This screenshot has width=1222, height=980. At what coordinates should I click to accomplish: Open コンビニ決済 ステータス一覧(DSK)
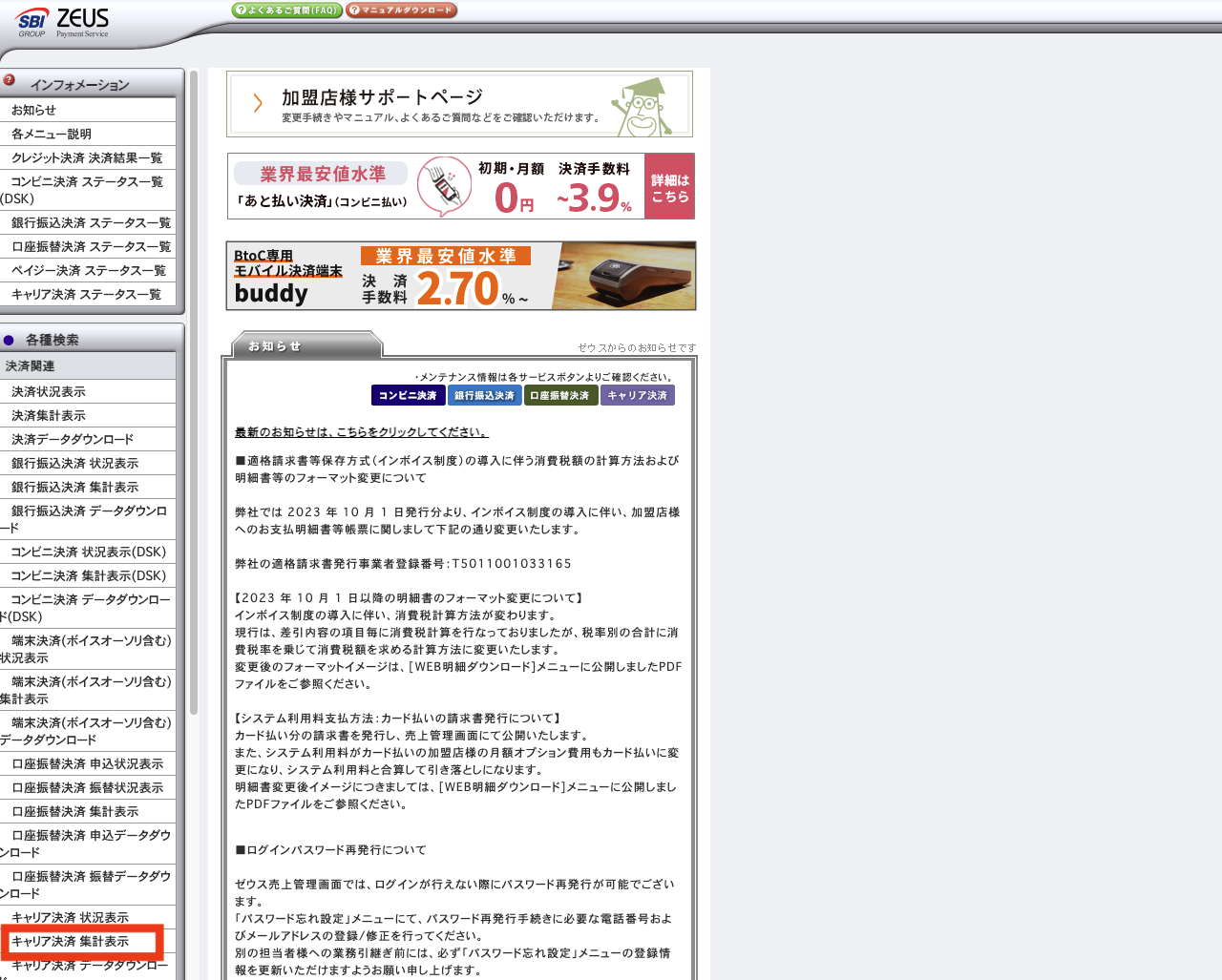tap(88, 190)
